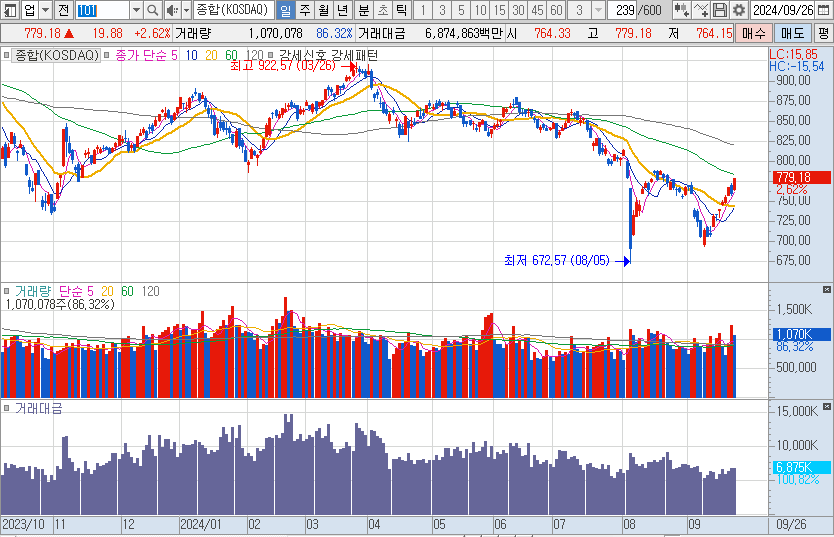Screen dimensions: 834x537
Task: Click the 5 moving average legend
Action: (174, 55)
